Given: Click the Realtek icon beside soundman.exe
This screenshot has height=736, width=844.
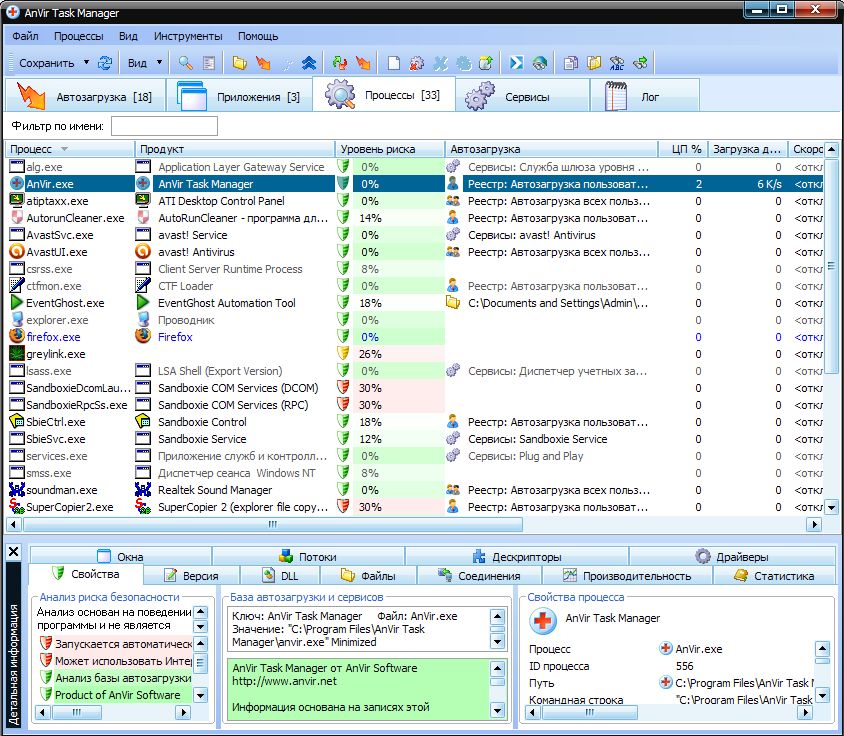Looking at the screenshot, I should (x=17, y=489).
